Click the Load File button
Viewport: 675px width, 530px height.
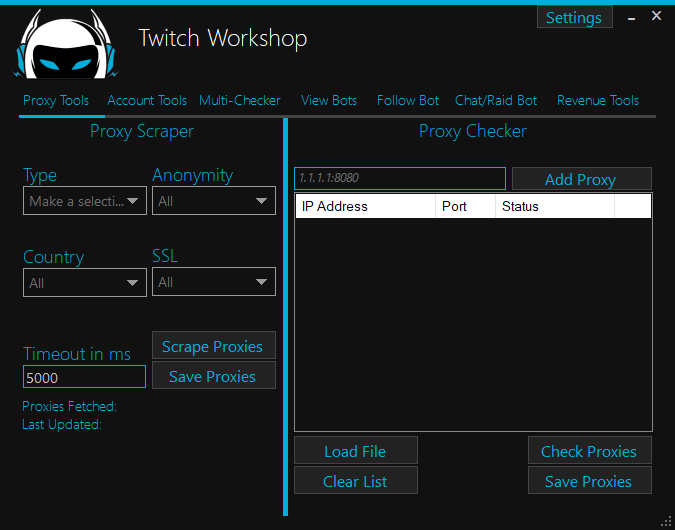[356, 450]
